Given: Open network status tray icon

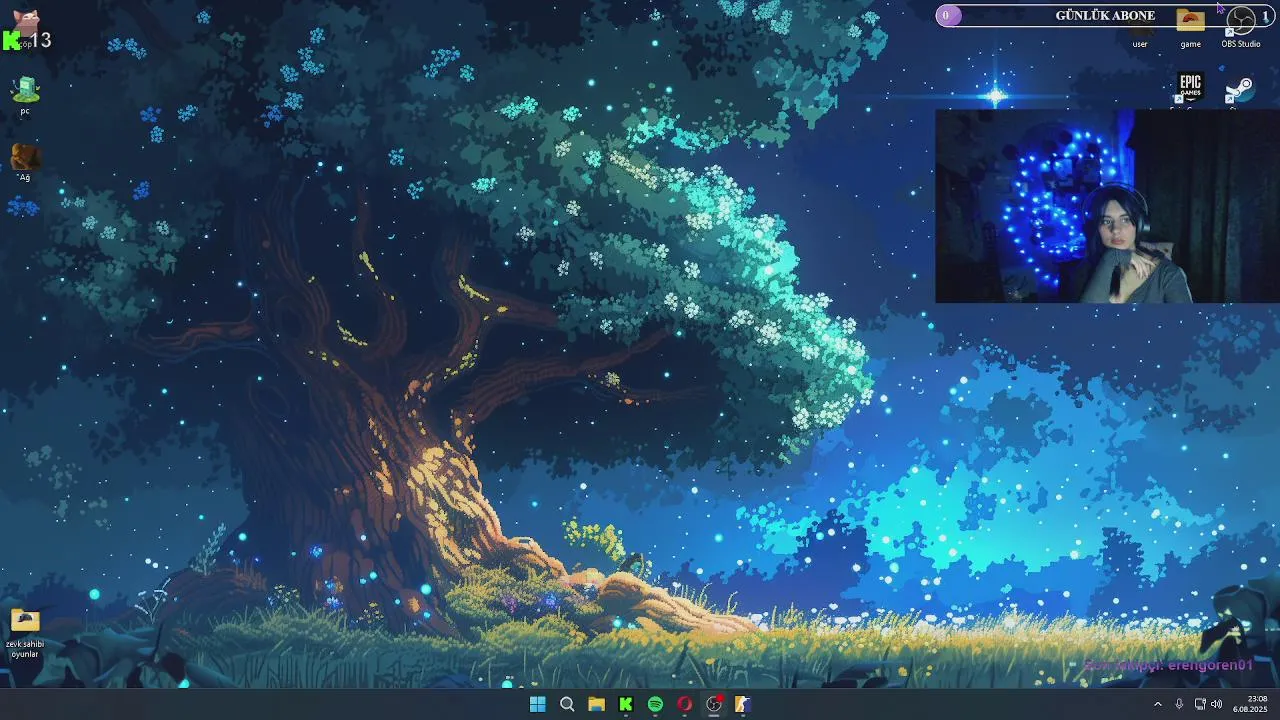Looking at the screenshot, I should click(x=1200, y=704).
